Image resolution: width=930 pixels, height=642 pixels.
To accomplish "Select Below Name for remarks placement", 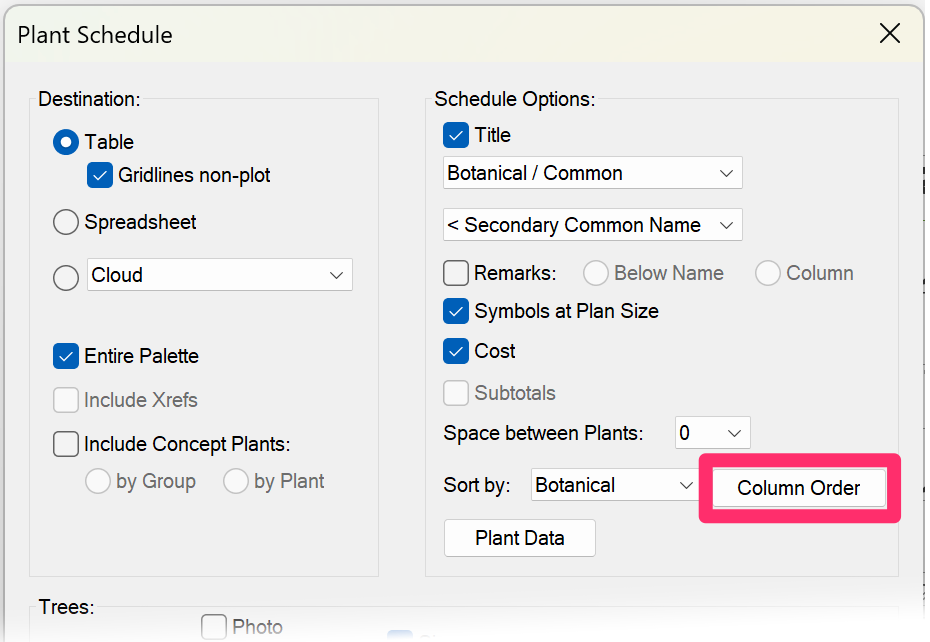I will point(596,272).
